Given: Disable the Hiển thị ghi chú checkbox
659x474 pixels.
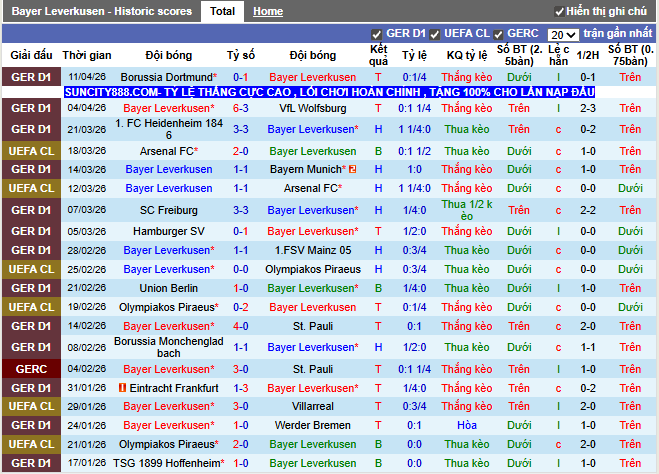Looking at the screenshot, I should click(x=559, y=12).
